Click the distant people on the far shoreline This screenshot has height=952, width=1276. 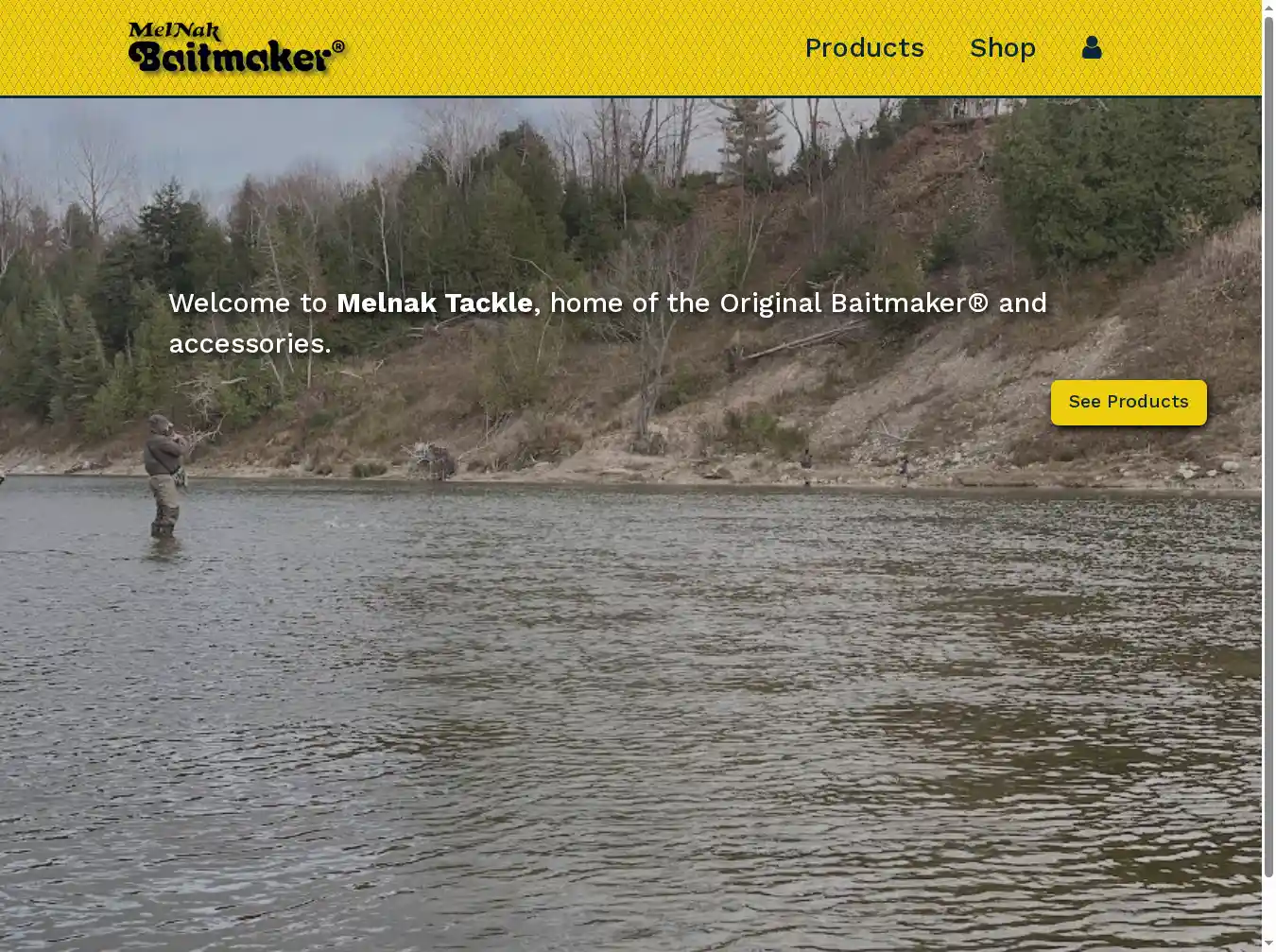(855, 467)
